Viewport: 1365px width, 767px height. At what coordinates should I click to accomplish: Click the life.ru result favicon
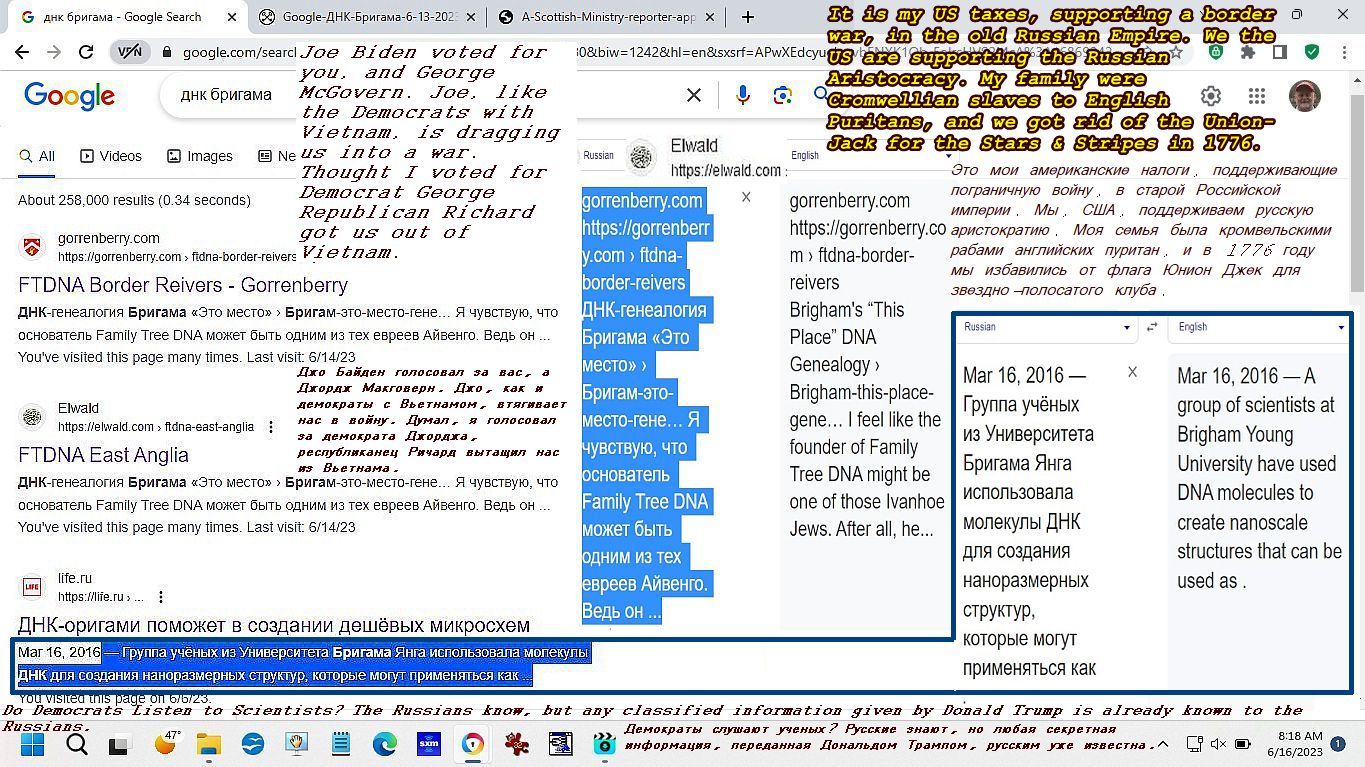[33, 587]
